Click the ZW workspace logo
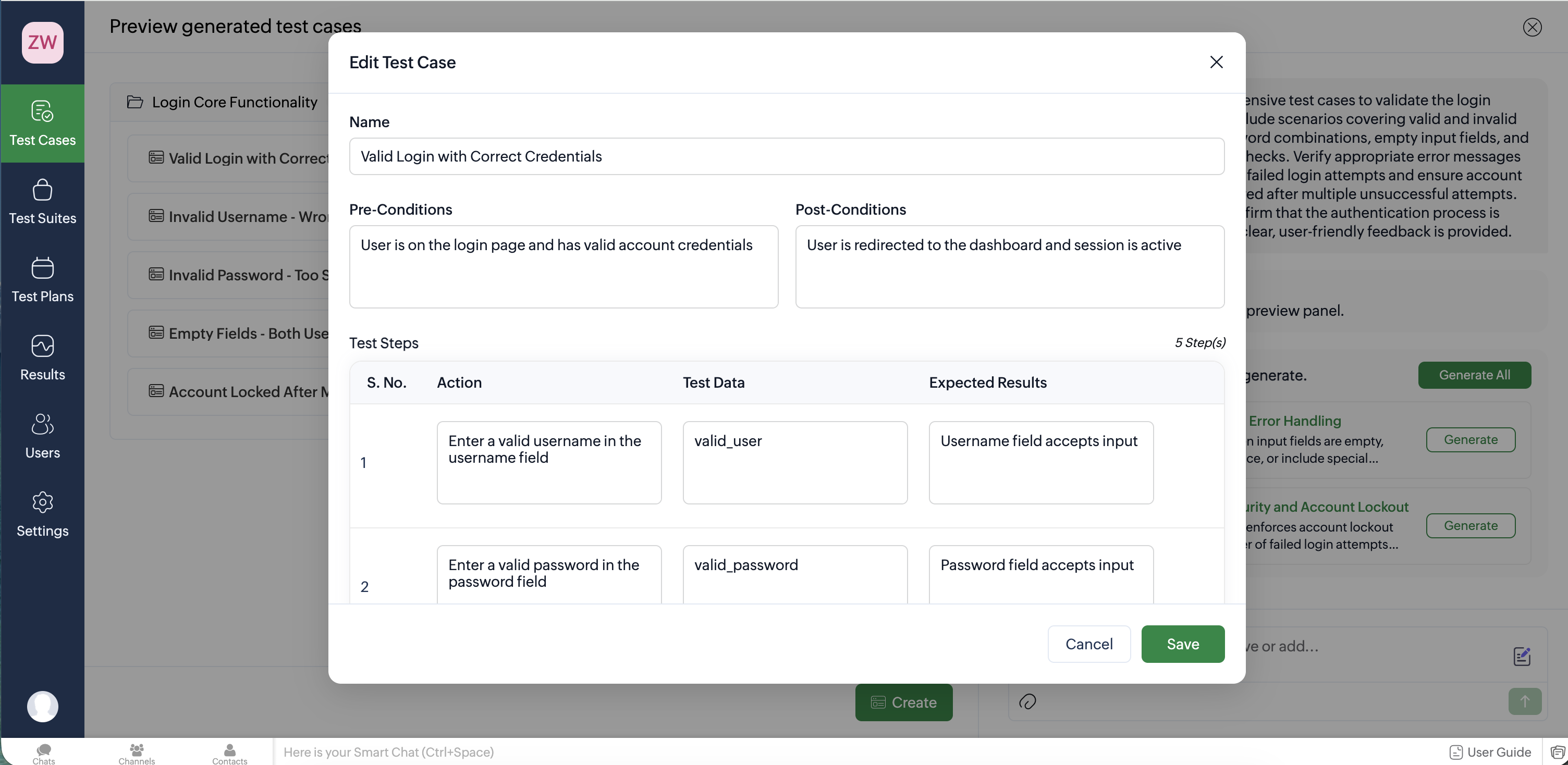This screenshot has height=765, width=1568. pyautogui.click(x=43, y=43)
